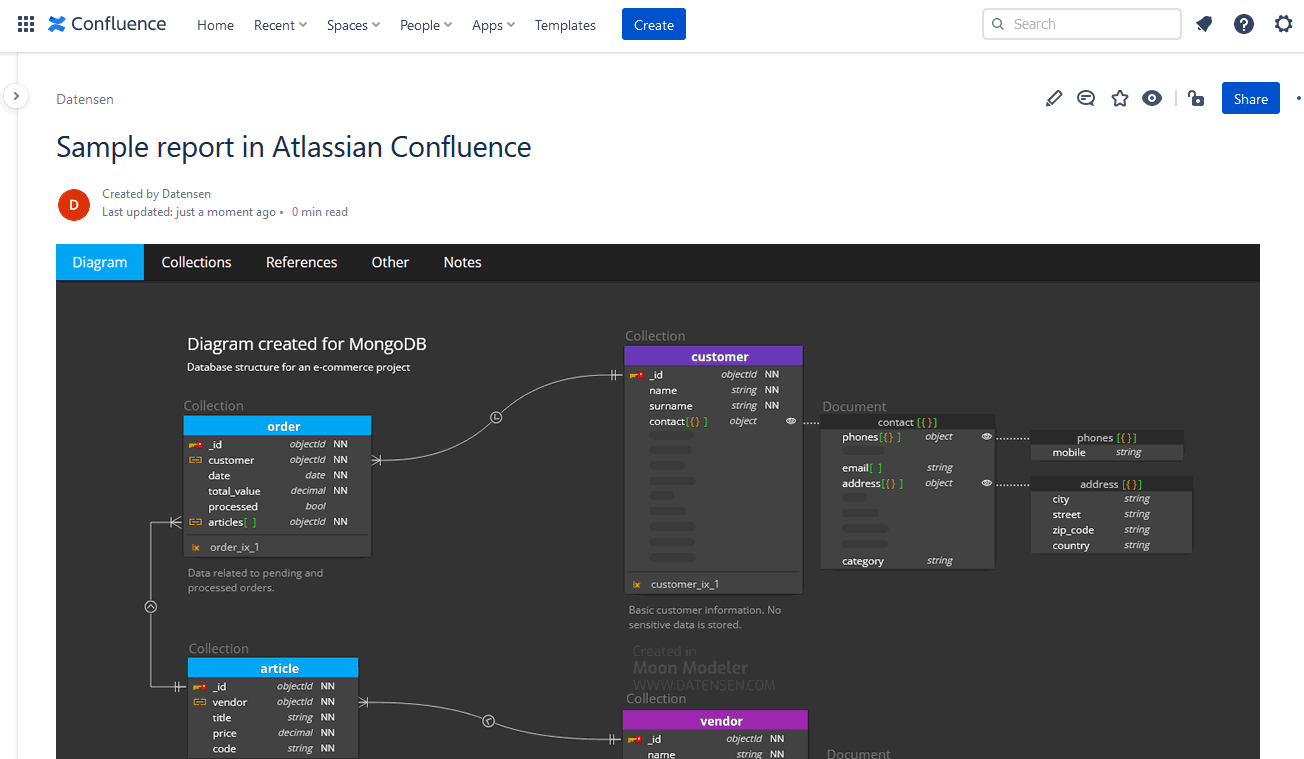Toggle eye icon on phones row

pyautogui.click(x=986, y=437)
